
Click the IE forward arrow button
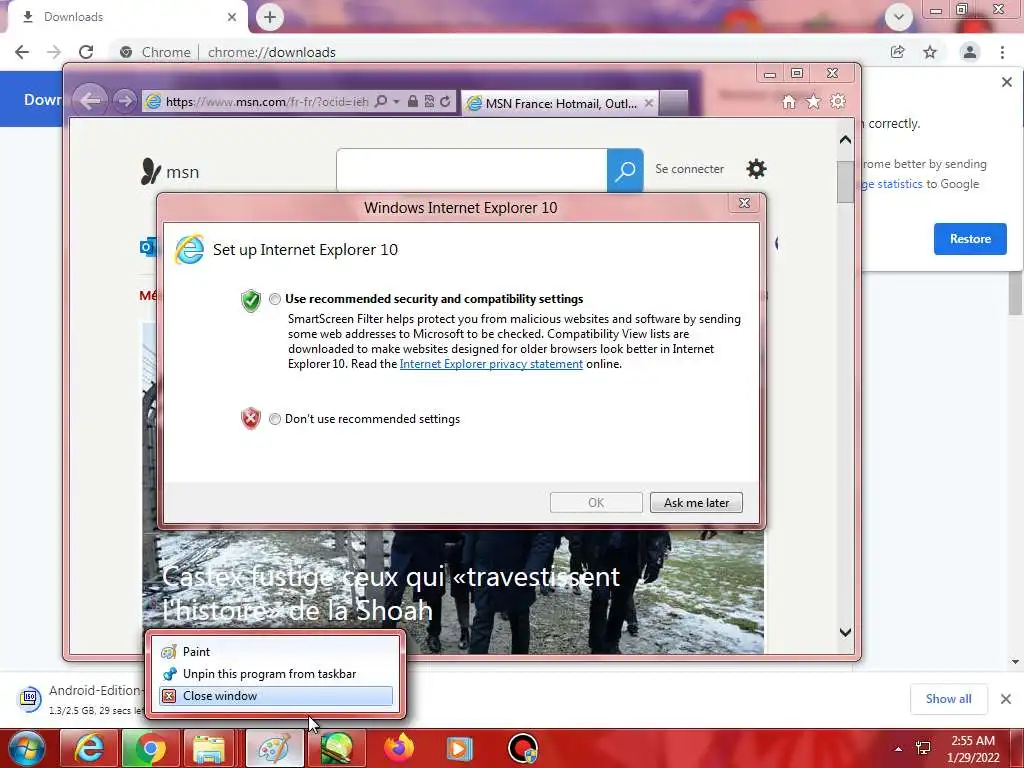click(x=123, y=101)
